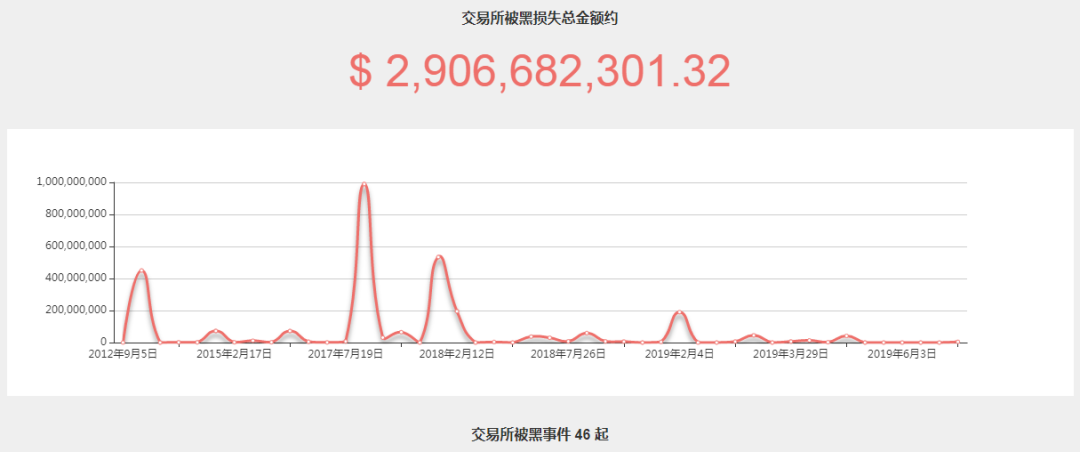Click x-axis label 2019年2月4日
The width and height of the screenshot is (1080, 452).
coord(680,354)
